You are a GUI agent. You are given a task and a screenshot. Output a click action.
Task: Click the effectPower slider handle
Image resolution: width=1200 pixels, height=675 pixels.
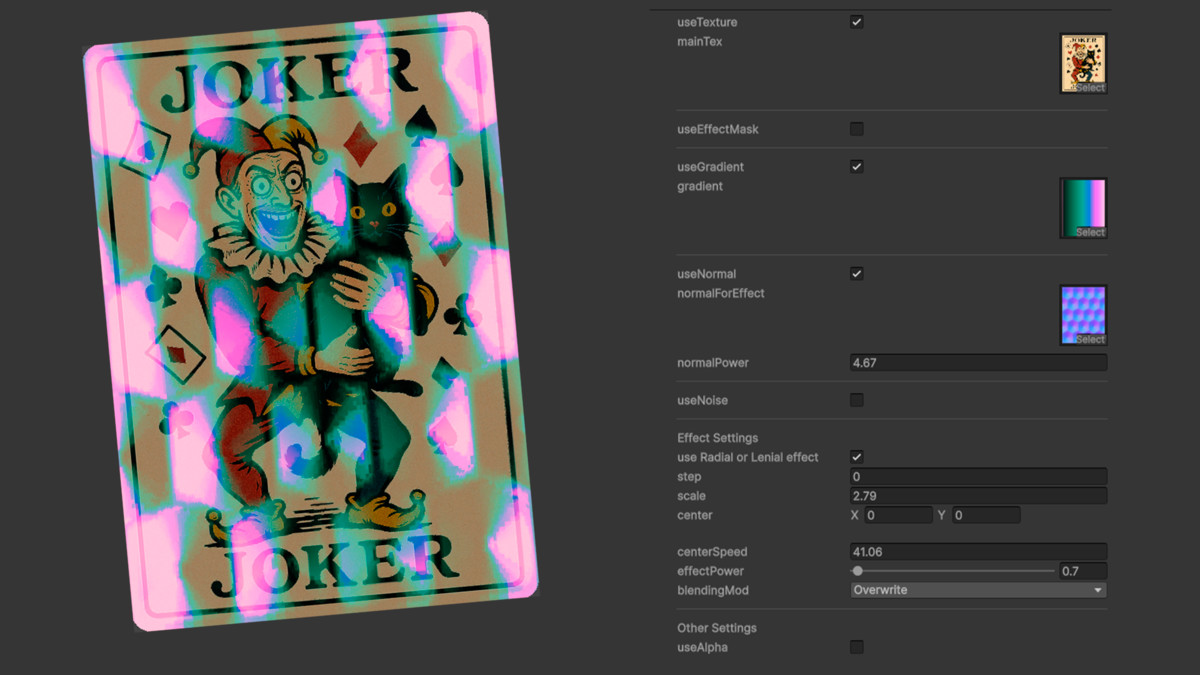[857, 571]
